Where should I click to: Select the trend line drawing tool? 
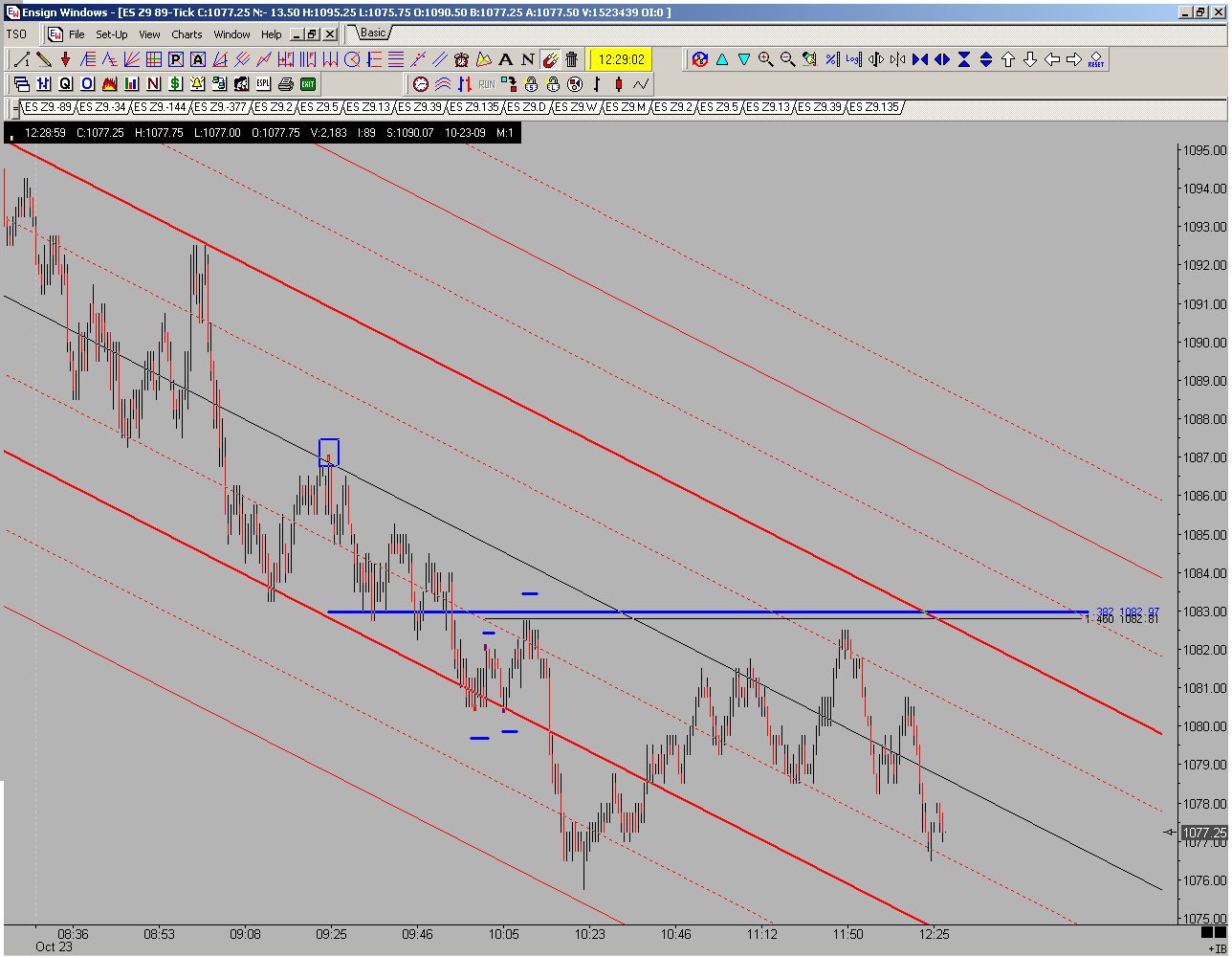click(21, 59)
